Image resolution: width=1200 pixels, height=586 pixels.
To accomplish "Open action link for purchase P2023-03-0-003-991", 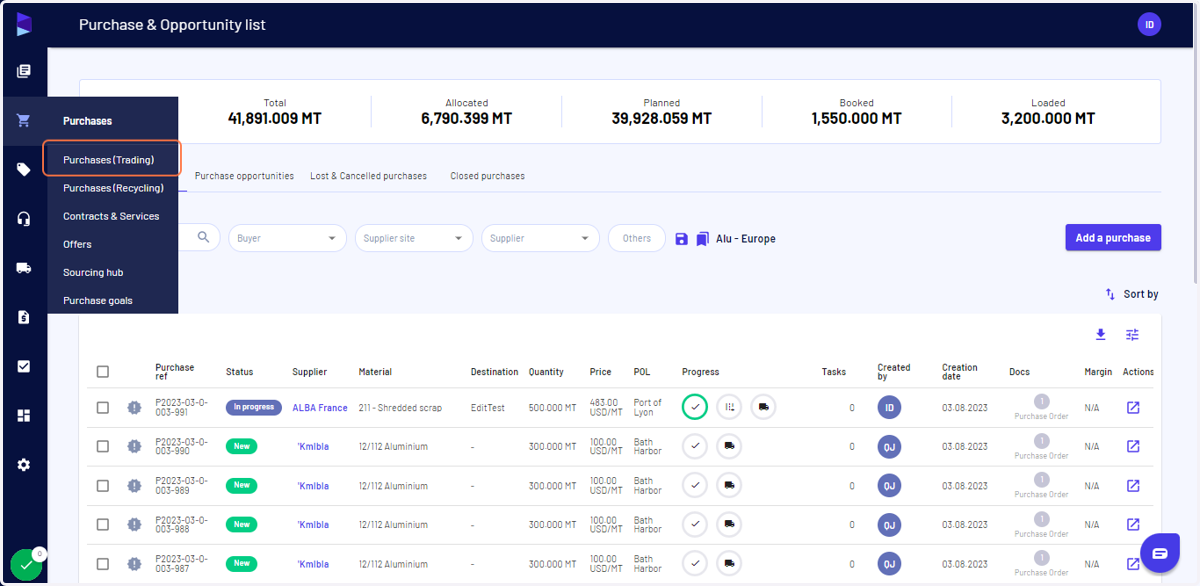I will click(1133, 408).
